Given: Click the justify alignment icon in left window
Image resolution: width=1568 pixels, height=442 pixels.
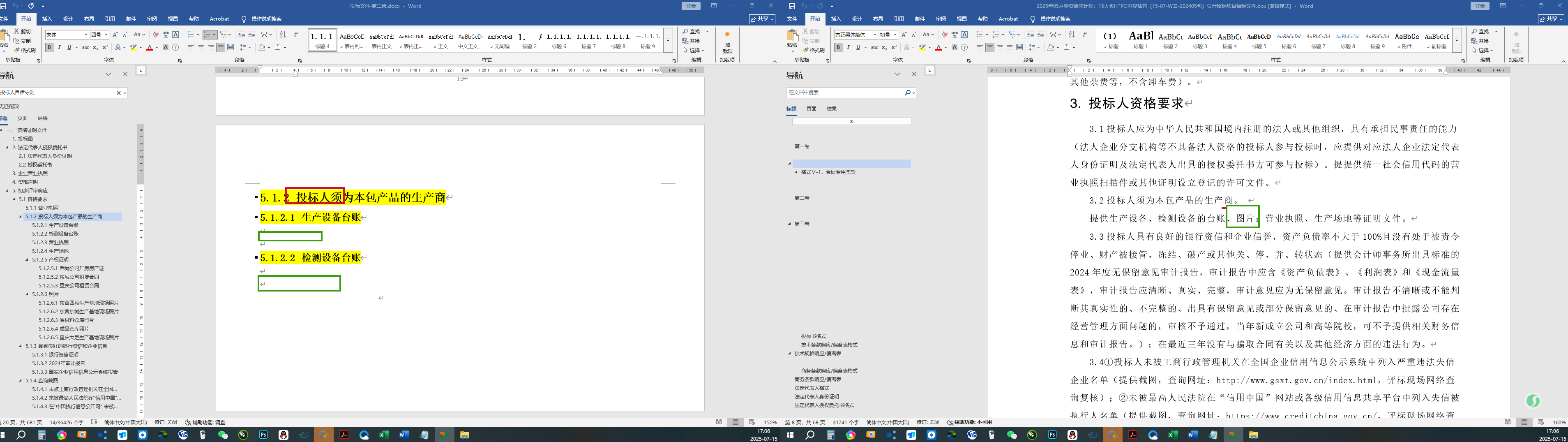Looking at the screenshot, I should [220, 47].
